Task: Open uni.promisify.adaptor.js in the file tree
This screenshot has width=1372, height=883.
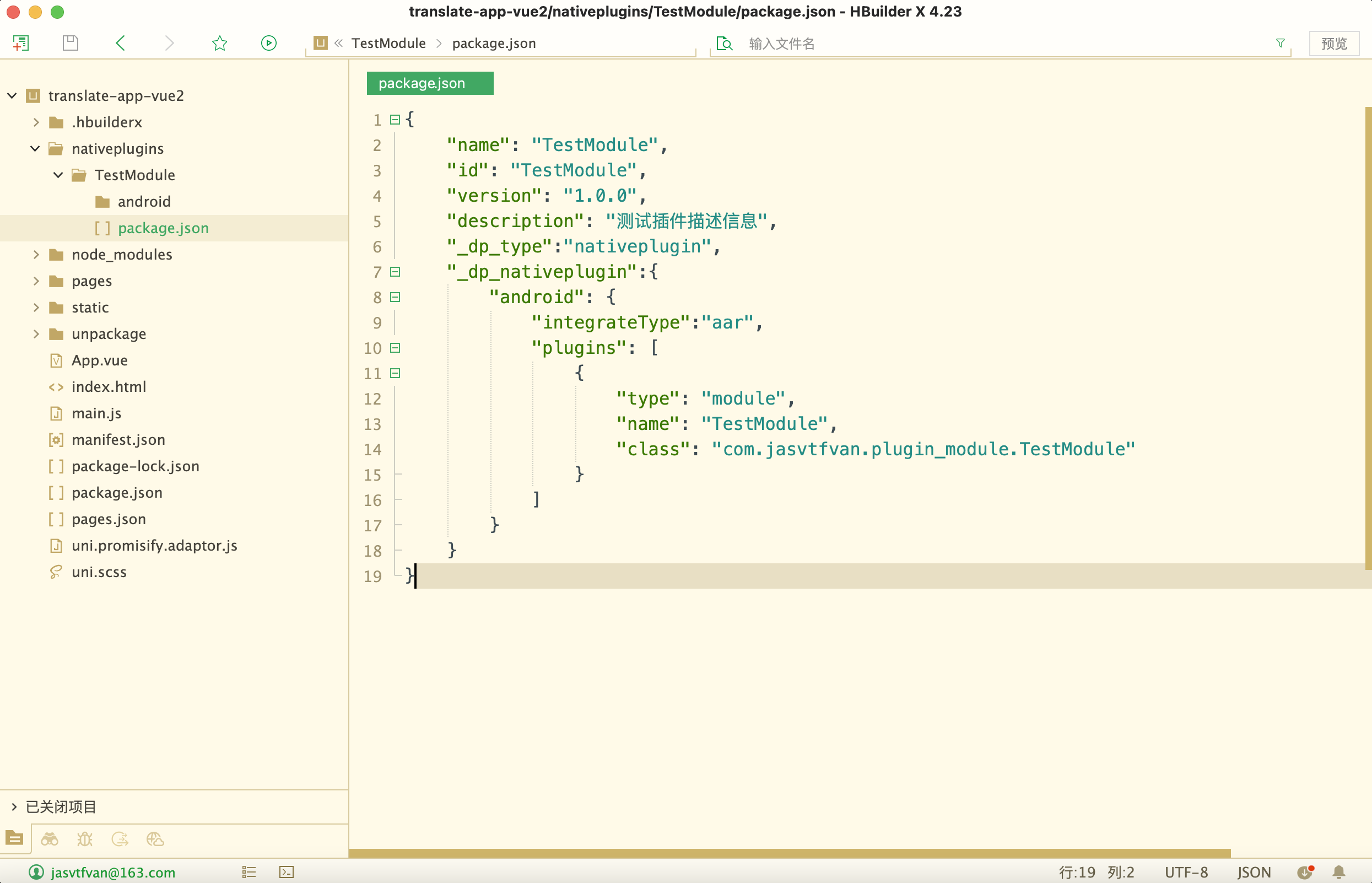Action: (x=154, y=545)
